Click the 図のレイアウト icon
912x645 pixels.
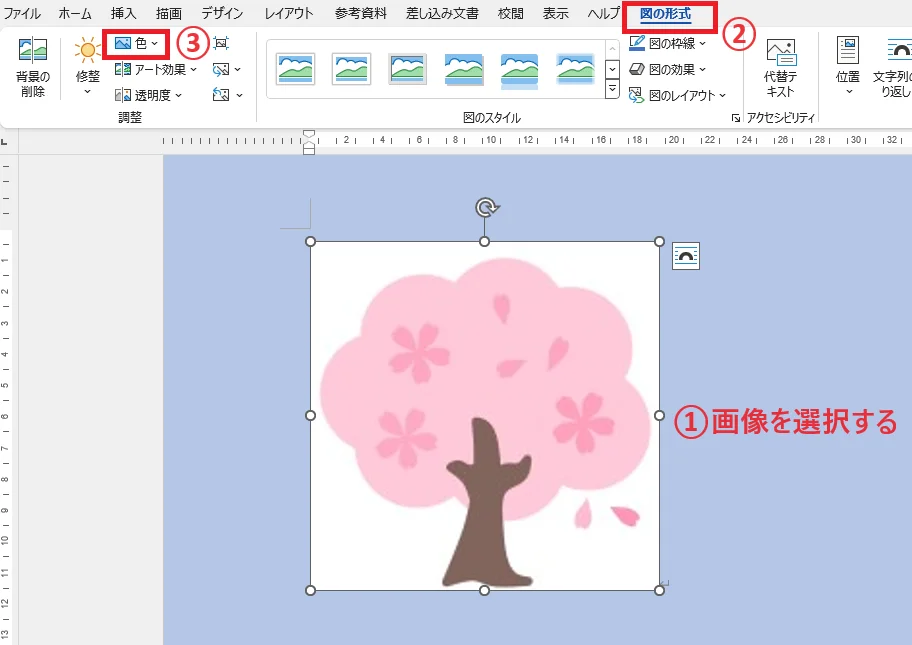click(x=636, y=95)
